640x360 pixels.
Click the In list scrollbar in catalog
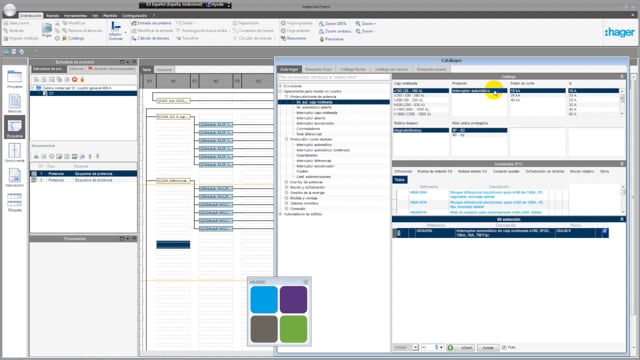coord(622,102)
